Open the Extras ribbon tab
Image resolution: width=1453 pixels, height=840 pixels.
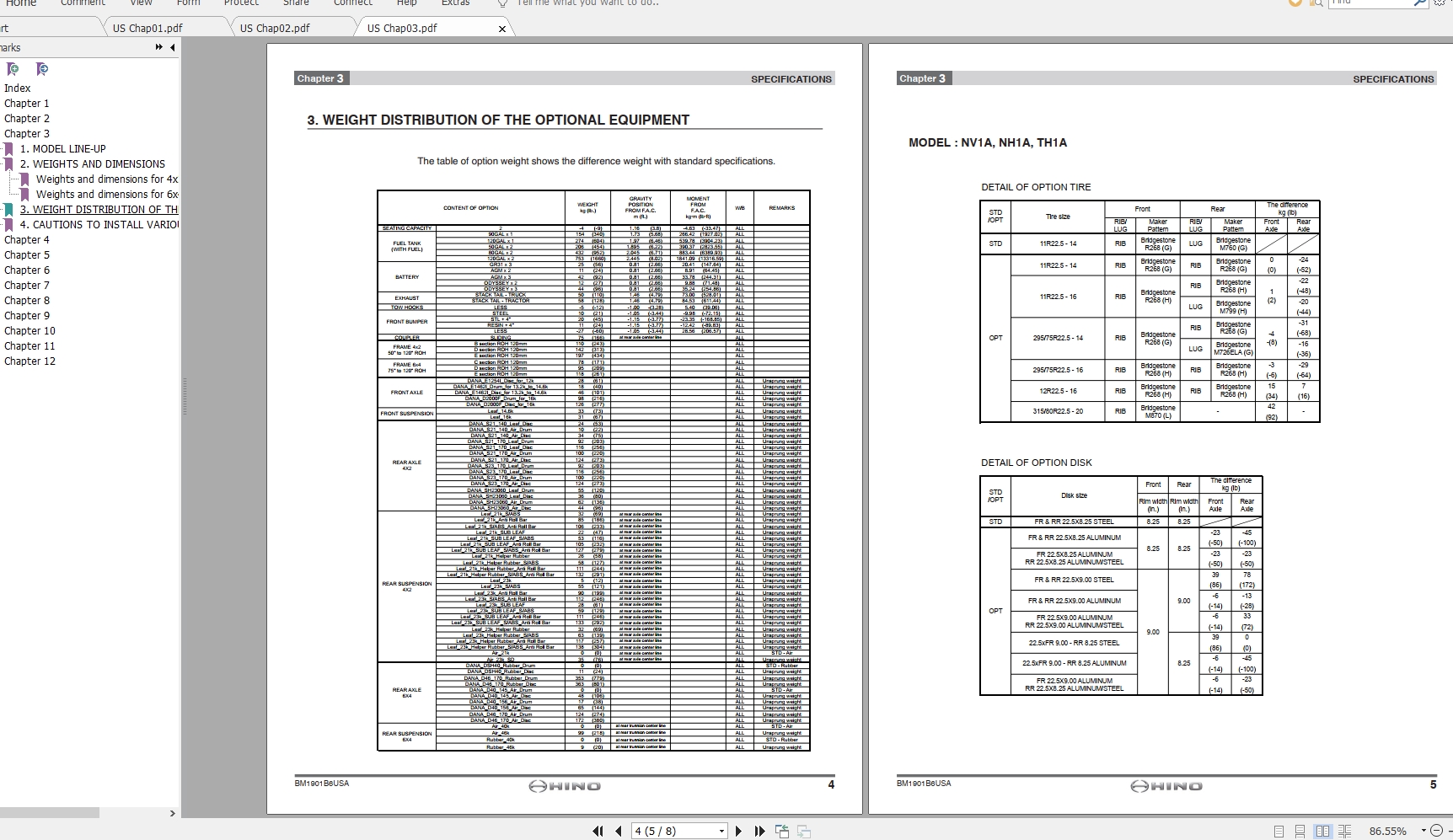click(456, 3)
